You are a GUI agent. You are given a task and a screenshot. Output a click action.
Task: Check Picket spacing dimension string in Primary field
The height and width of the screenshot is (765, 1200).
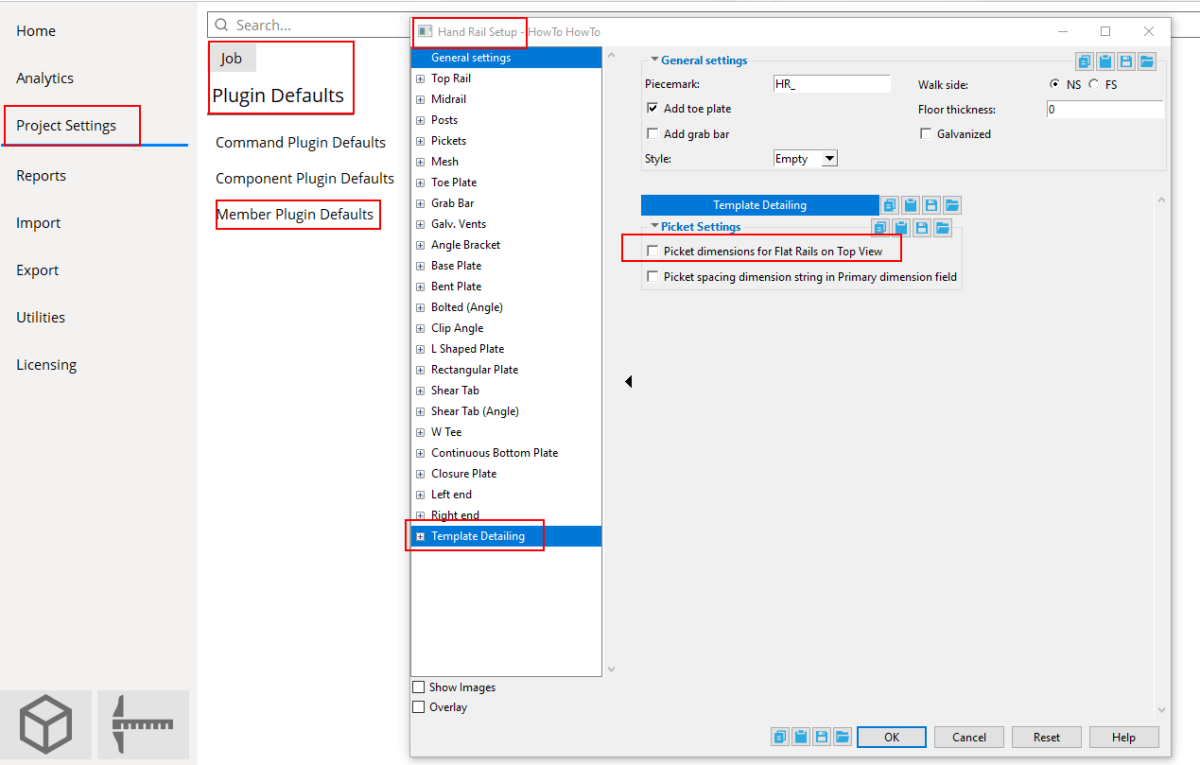(653, 276)
